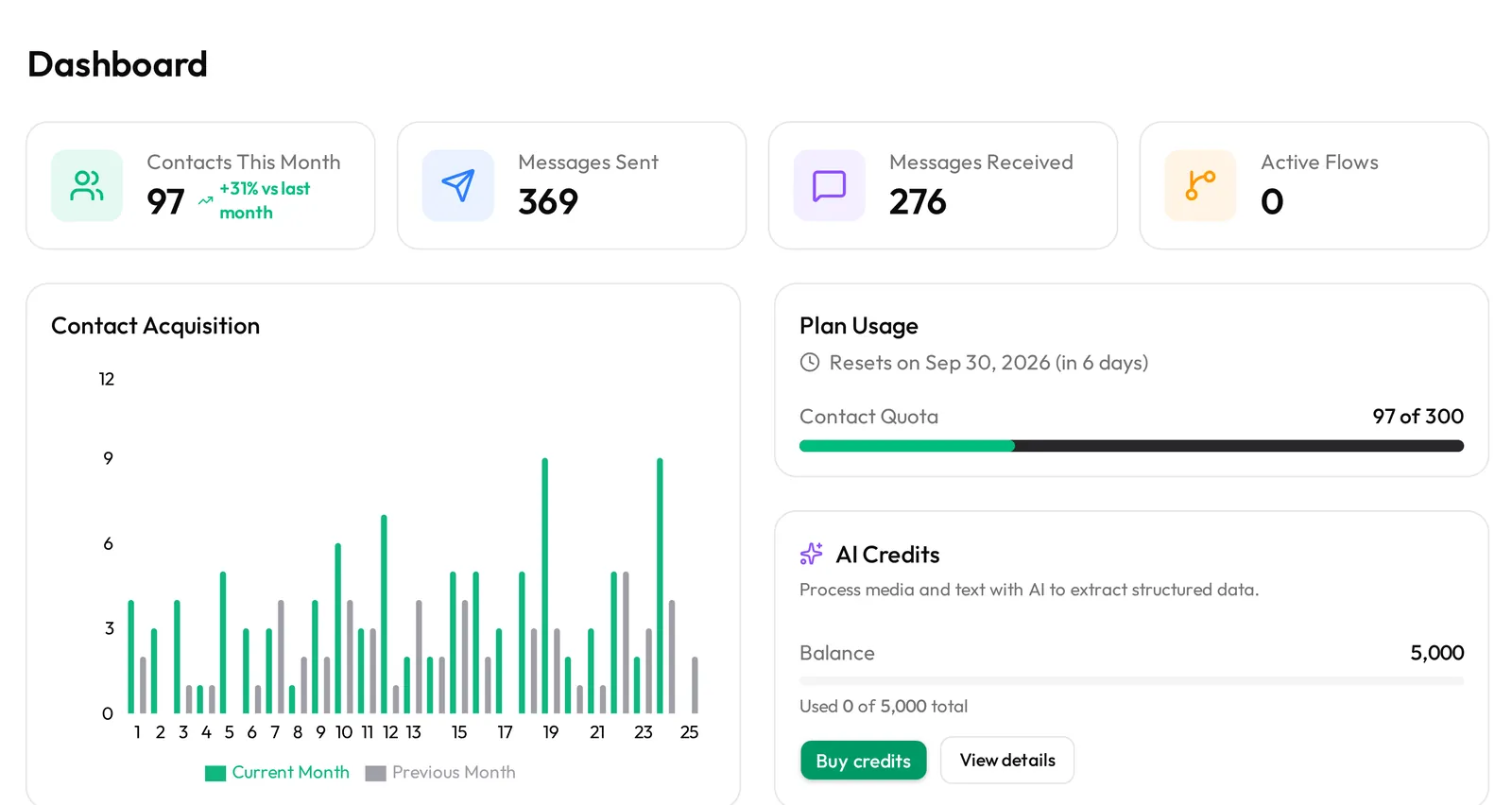Click the '97 of 300' quota text
The height and width of the screenshot is (805, 1512).
point(1417,417)
